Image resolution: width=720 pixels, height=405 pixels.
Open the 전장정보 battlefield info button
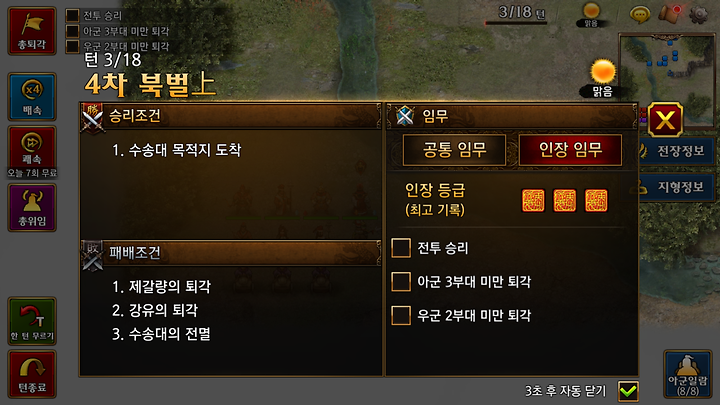(x=677, y=151)
